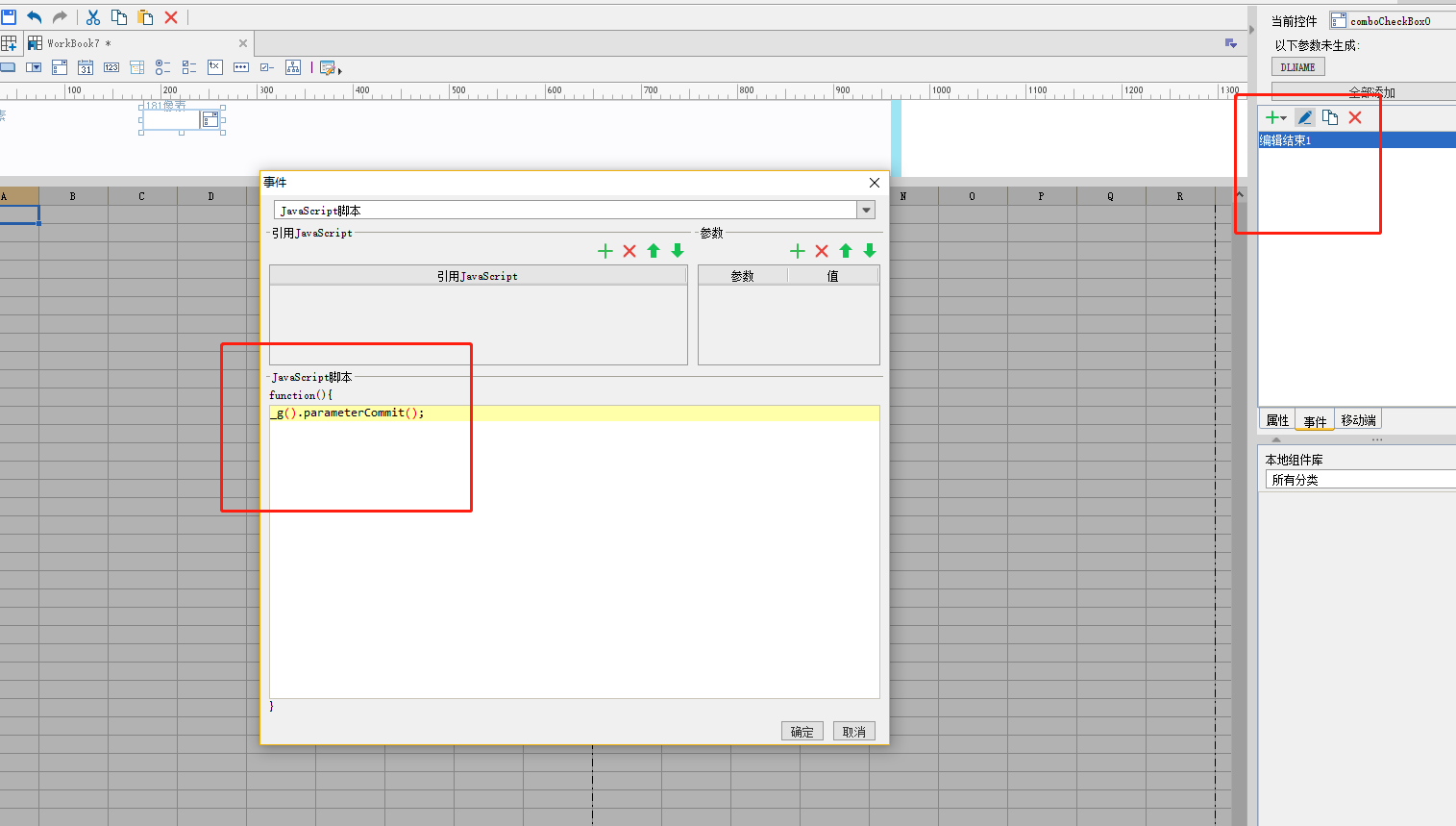Delete the selected event 编辑结束1

pyautogui.click(x=1355, y=117)
